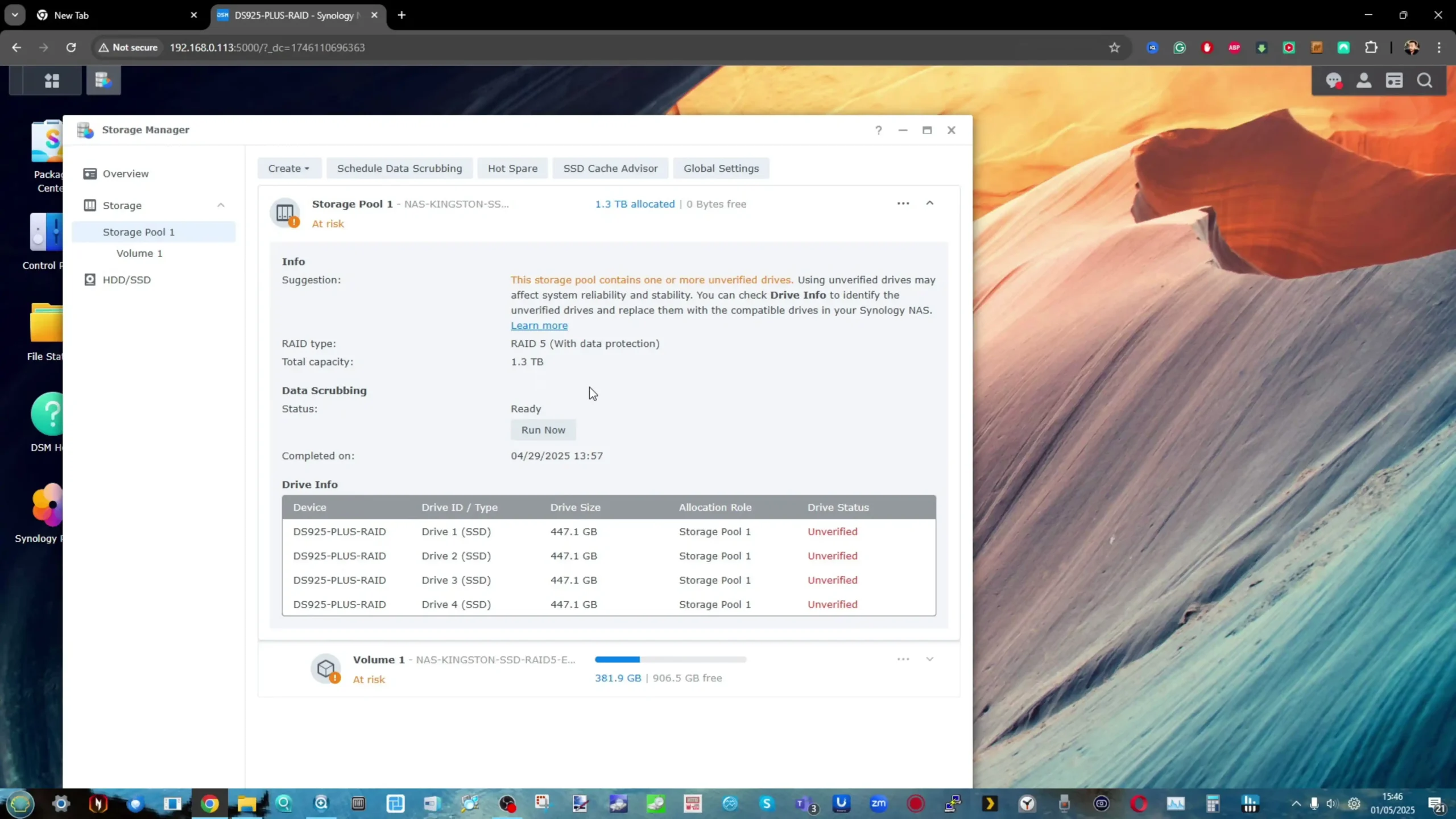The height and width of the screenshot is (819, 1456).
Task: Open Volume 1 more options menu
Action: click(x=903, y=659)
